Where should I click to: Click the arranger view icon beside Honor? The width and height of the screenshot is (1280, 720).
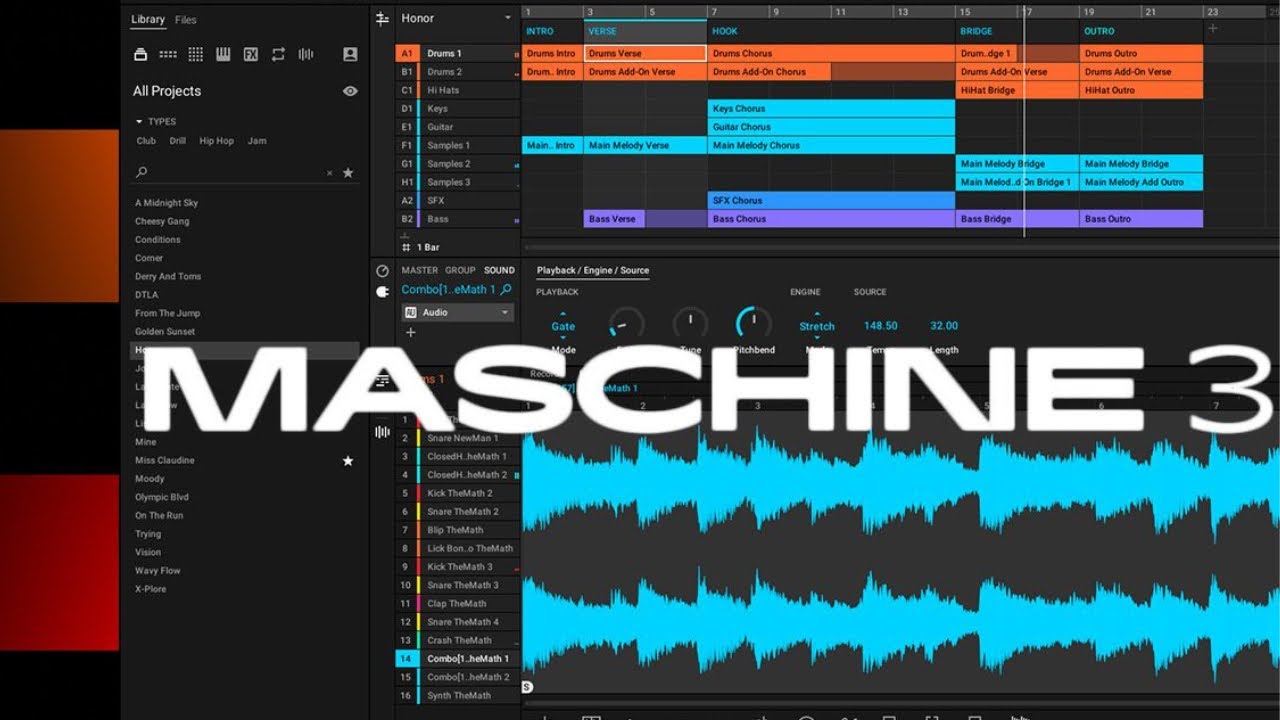click(382, 18)
